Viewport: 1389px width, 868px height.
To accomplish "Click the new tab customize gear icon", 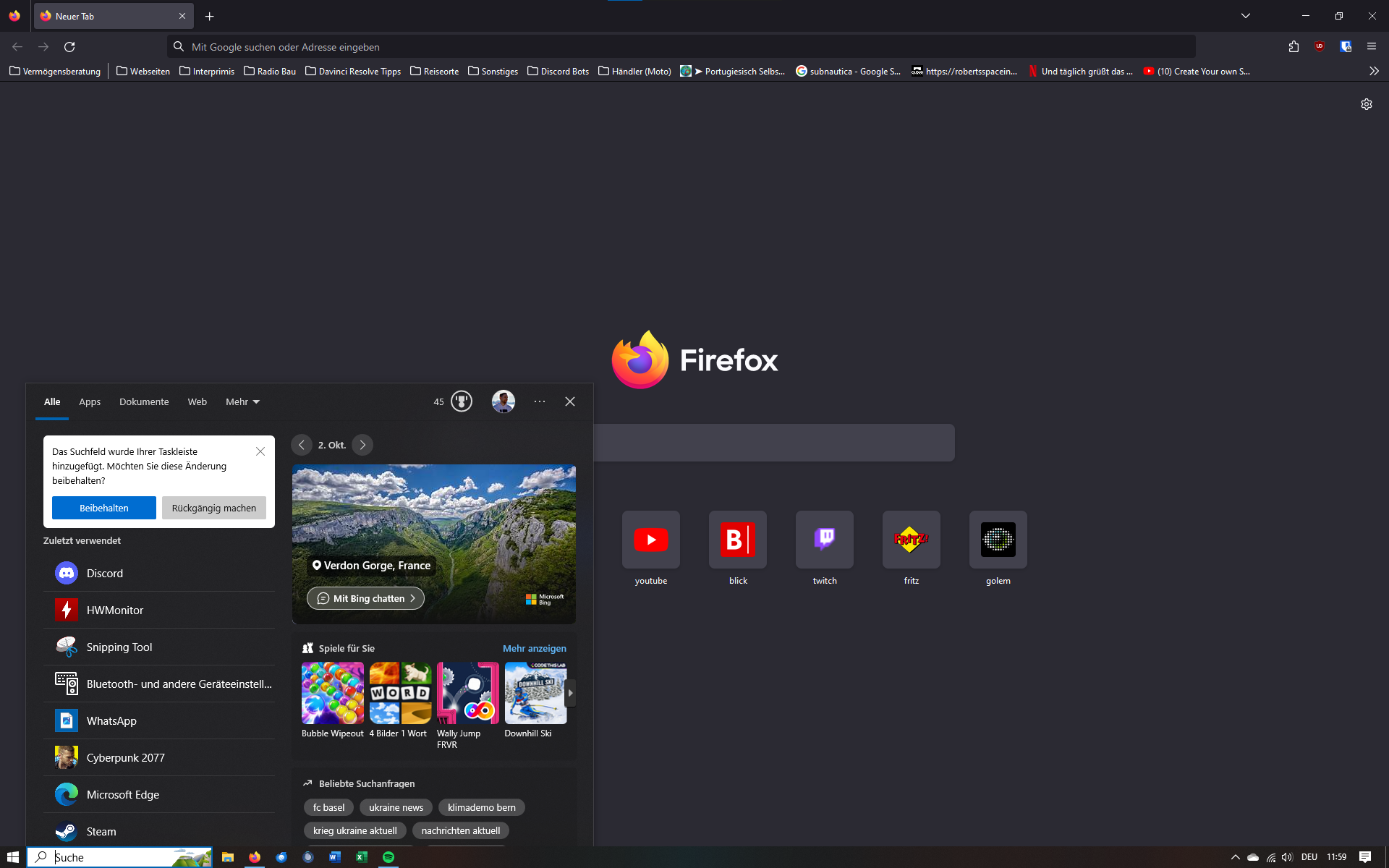I will pos(1366,104).
